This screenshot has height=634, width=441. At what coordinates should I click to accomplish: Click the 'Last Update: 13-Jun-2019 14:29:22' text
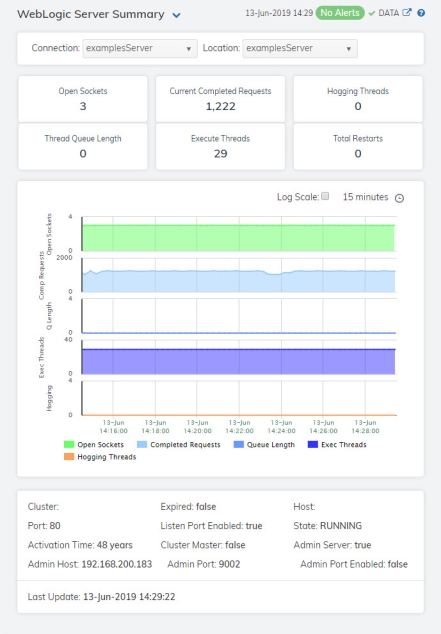click(101, 597)
